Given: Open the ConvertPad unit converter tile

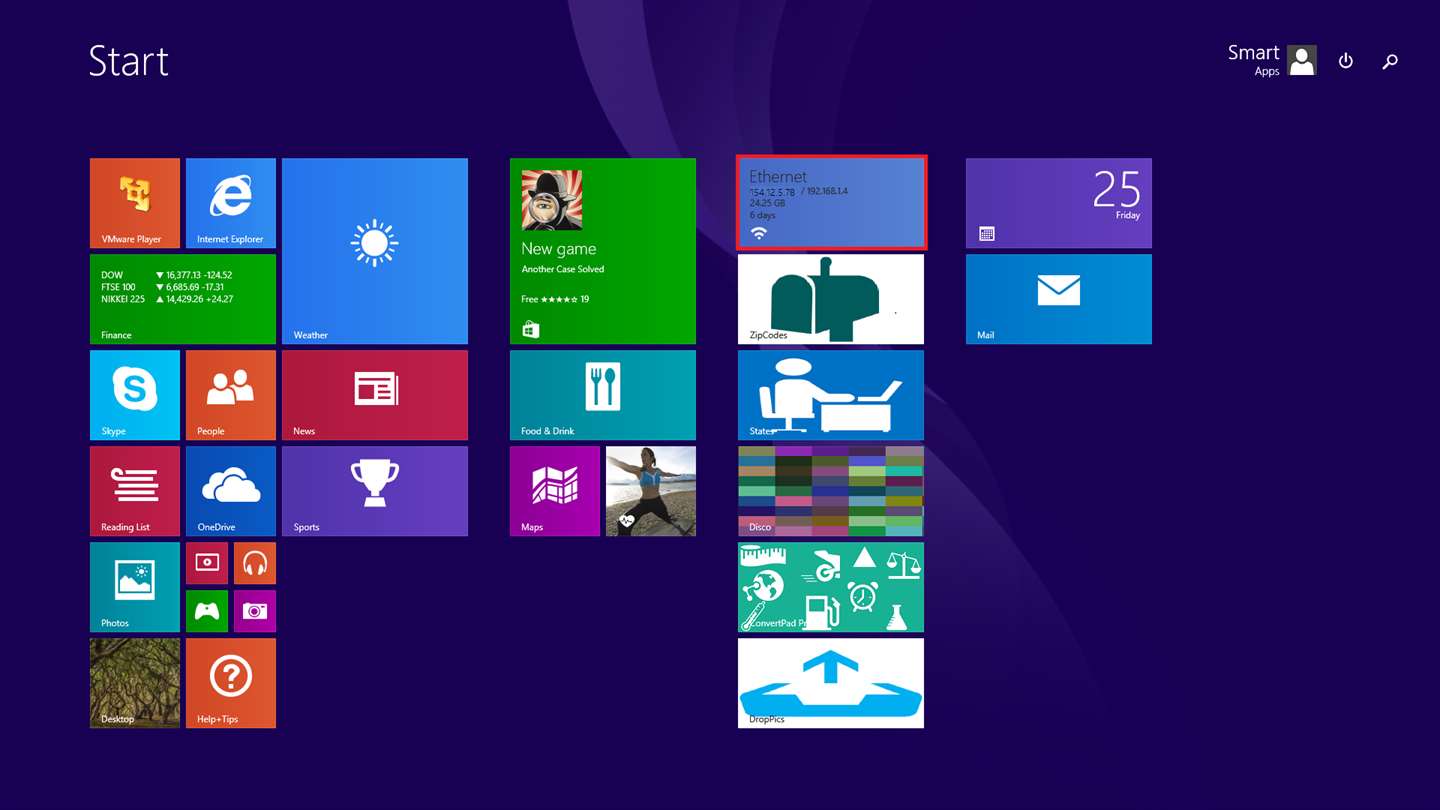Looking at the screenshot, I should (831, 587).
